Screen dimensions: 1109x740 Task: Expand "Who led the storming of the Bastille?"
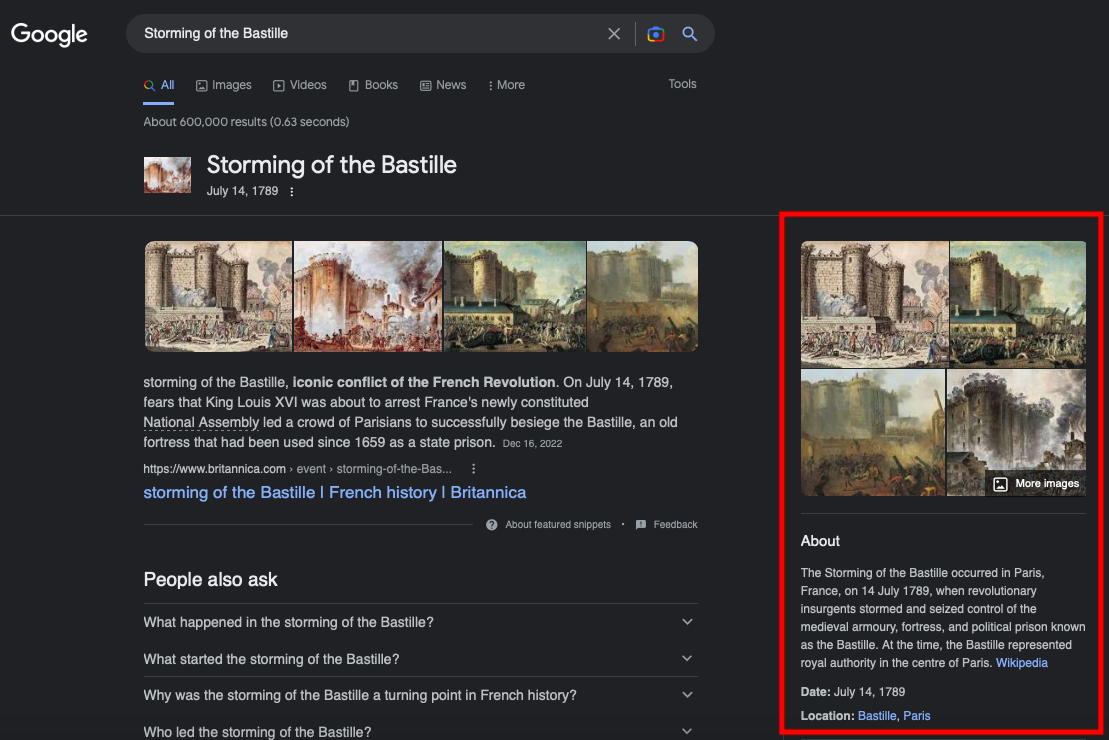pyautogui.click(x=420, y=731)
